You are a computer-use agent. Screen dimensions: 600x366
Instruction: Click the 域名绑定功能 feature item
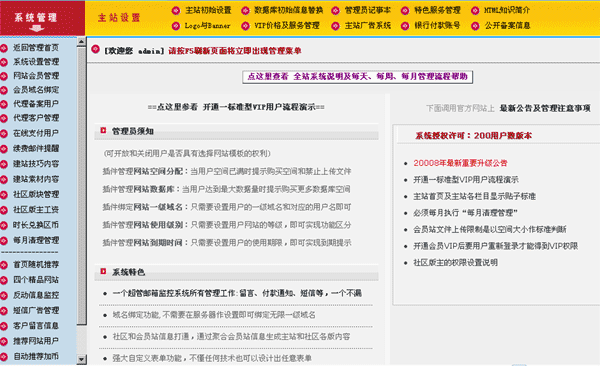pyautogui.click(x=214, y=315)
